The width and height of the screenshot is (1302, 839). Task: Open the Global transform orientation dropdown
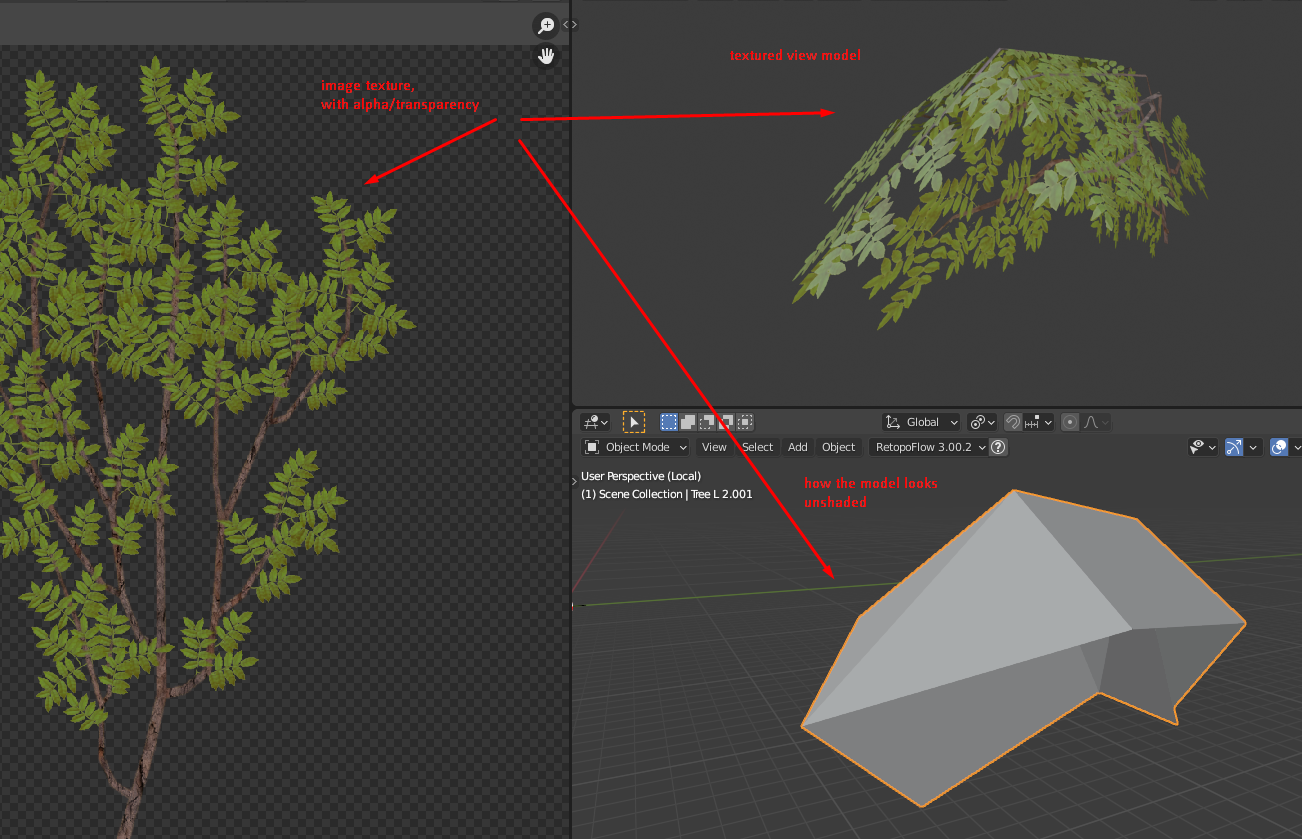(x=921, y=422)
